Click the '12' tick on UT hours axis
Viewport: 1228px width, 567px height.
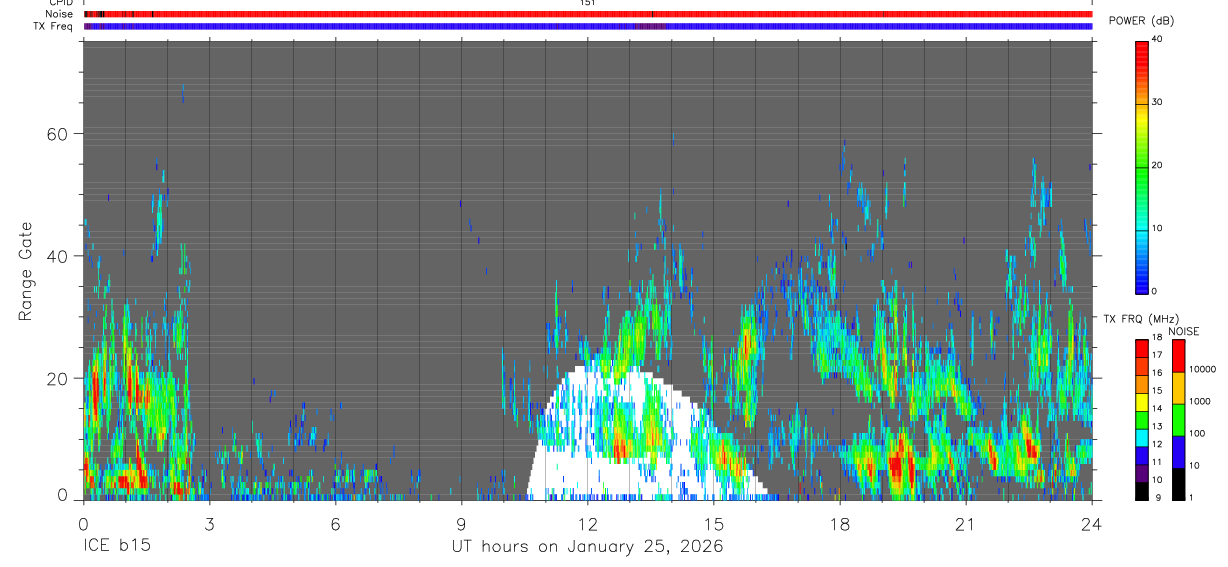coord(587,523)
